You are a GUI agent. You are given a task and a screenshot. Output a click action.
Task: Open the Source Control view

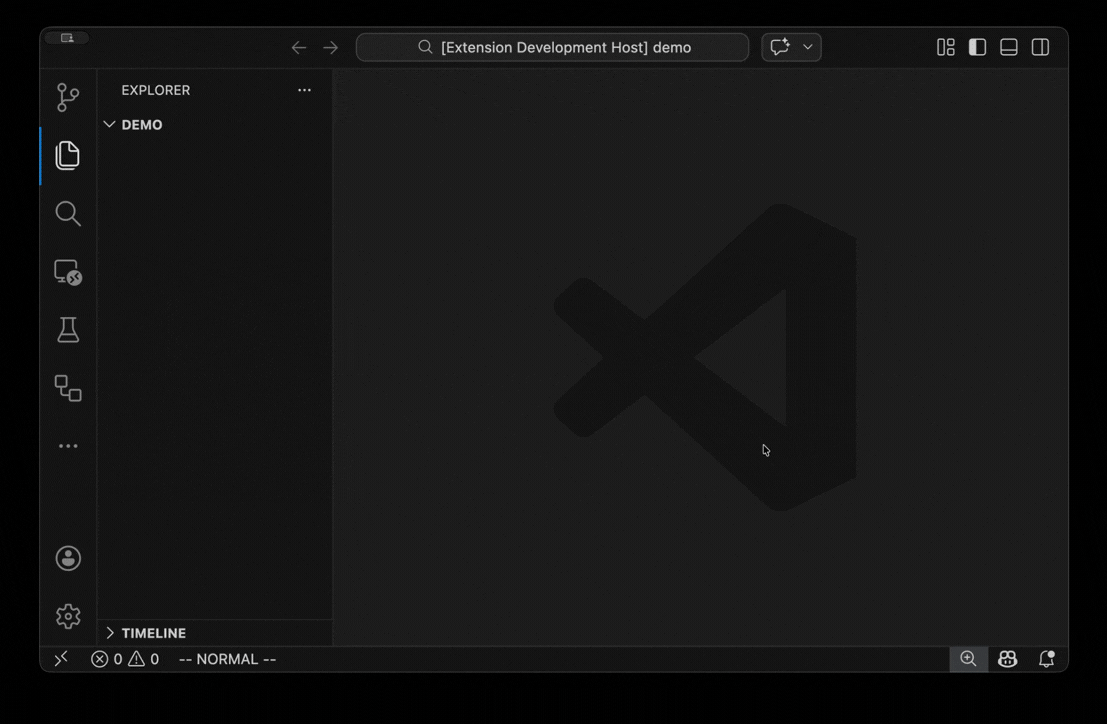coord(67,97)
